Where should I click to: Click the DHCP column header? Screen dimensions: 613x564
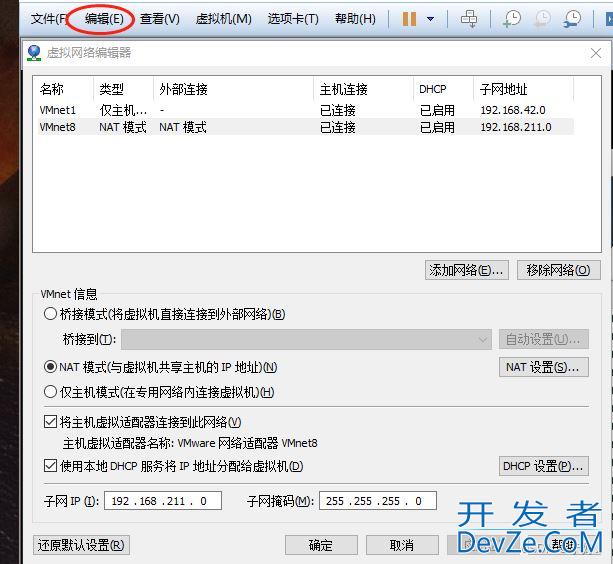coord(443,89)
